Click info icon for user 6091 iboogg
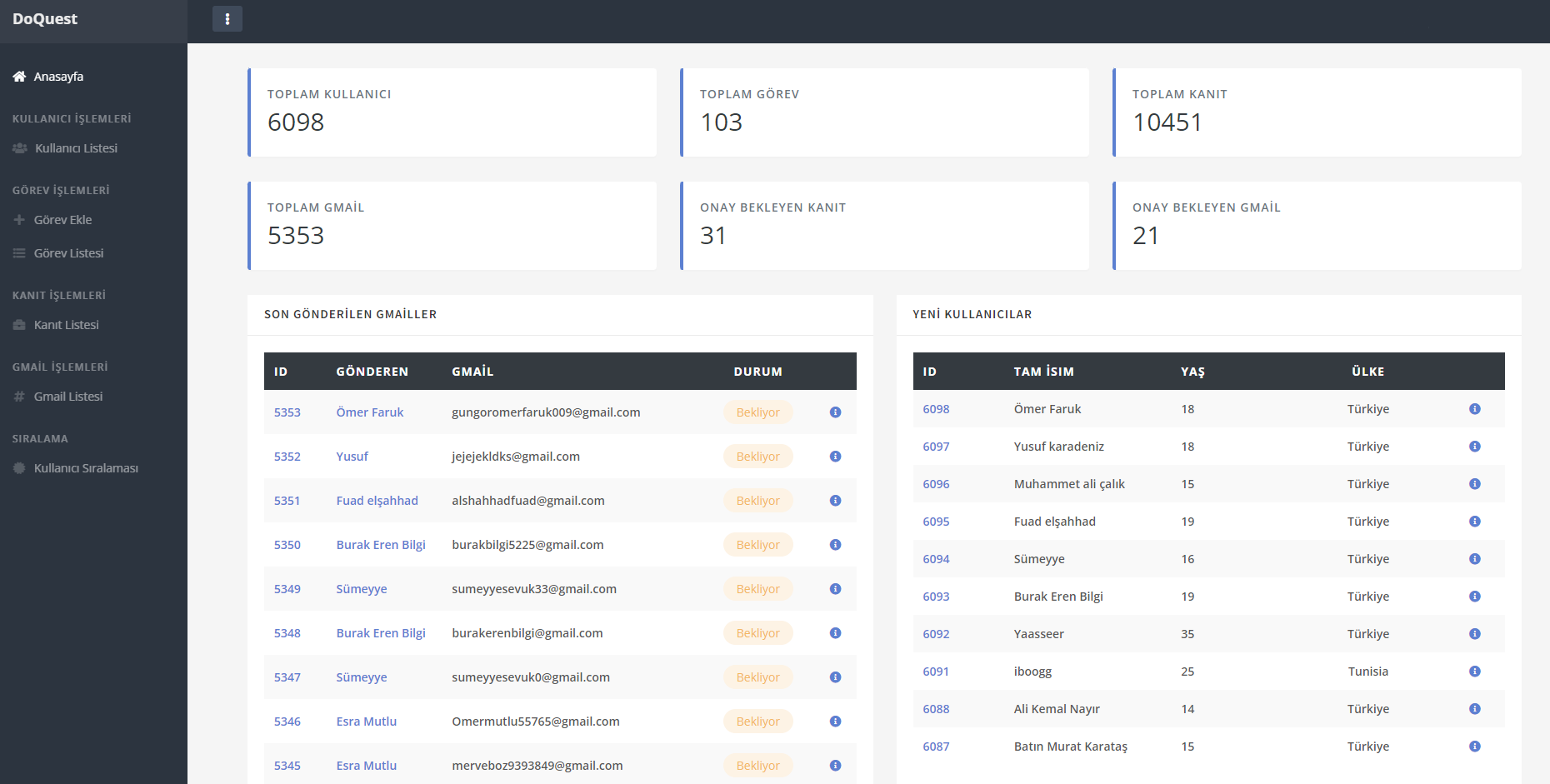Viewport: 1550px width, 784px height. click(x=1474, y=672)
